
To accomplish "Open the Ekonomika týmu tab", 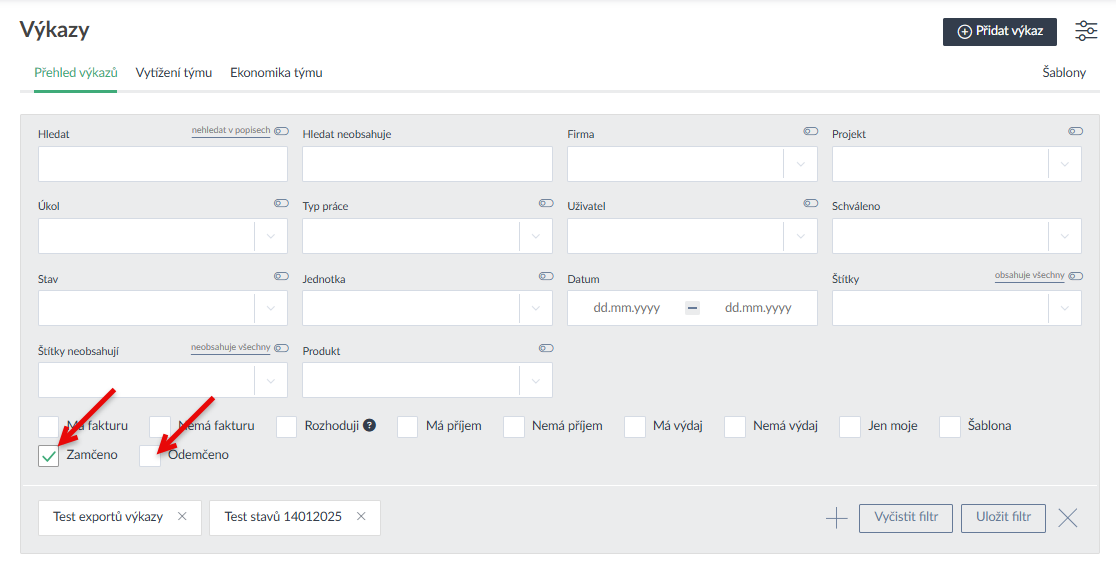I will coord(276,73).
